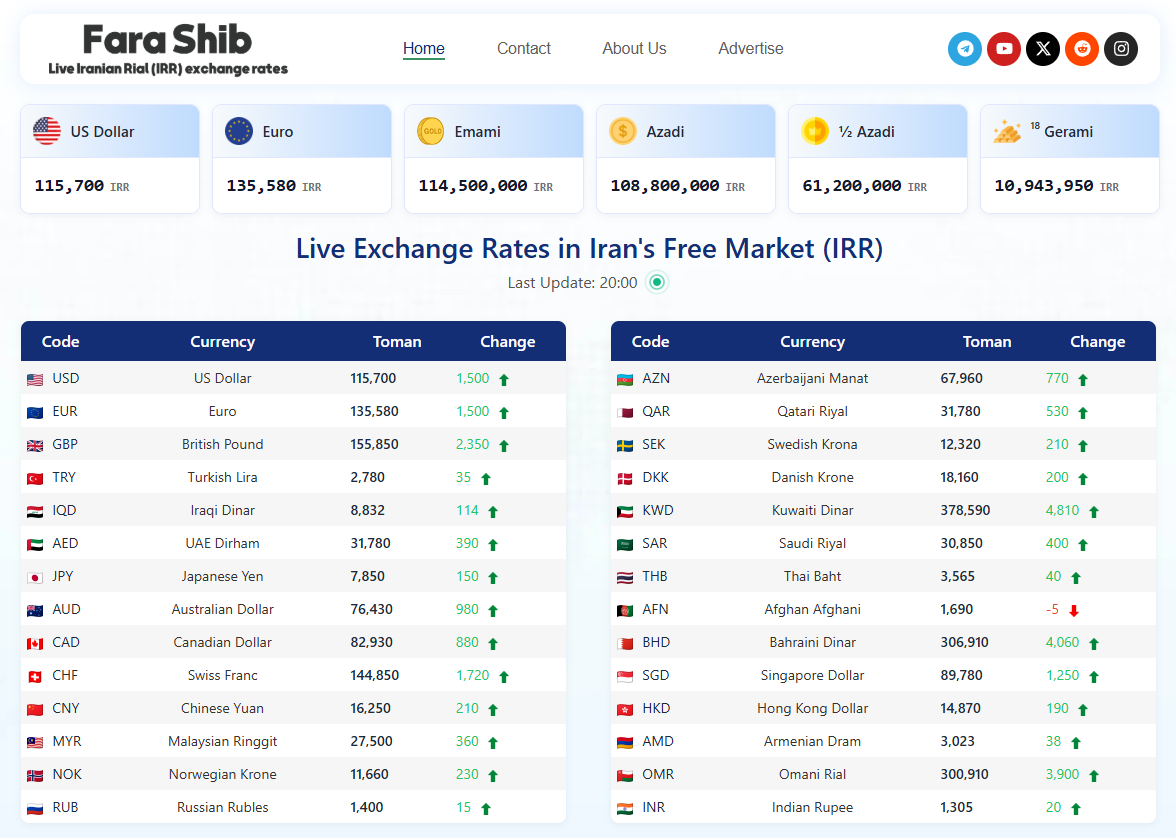Go to the Home menu item

[x=424, y=49]
